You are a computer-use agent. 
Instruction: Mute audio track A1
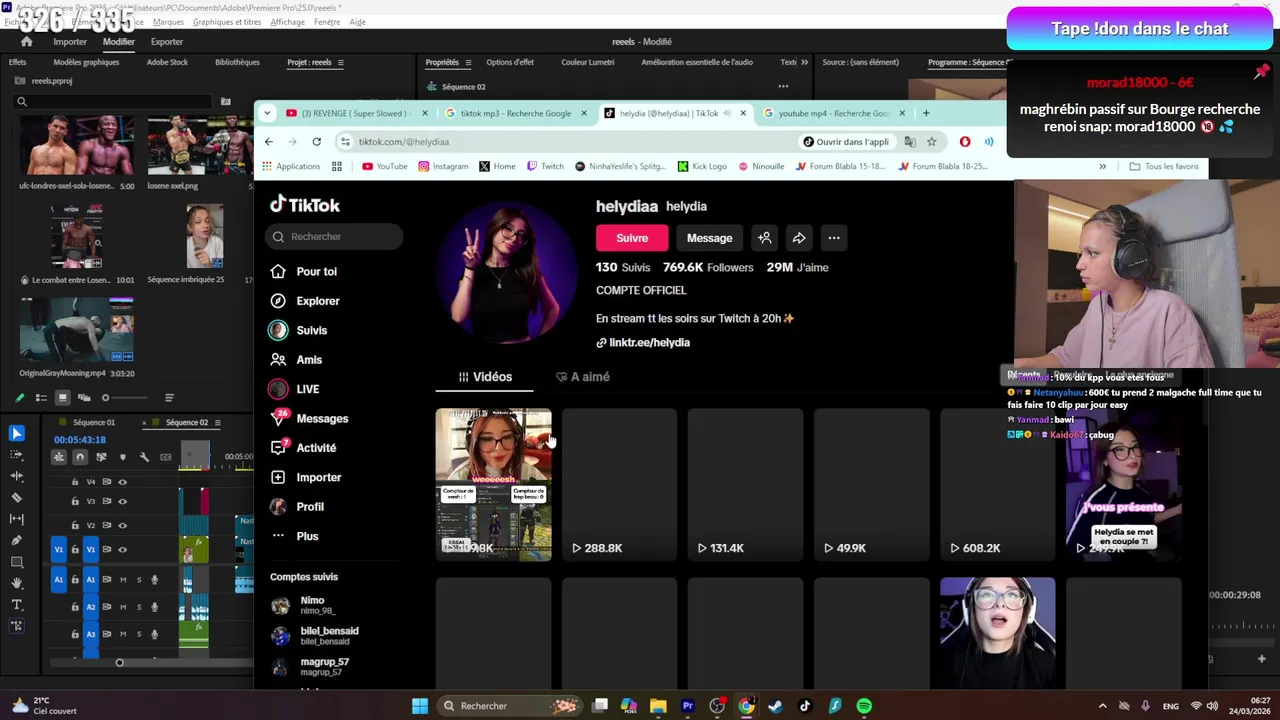123,580
